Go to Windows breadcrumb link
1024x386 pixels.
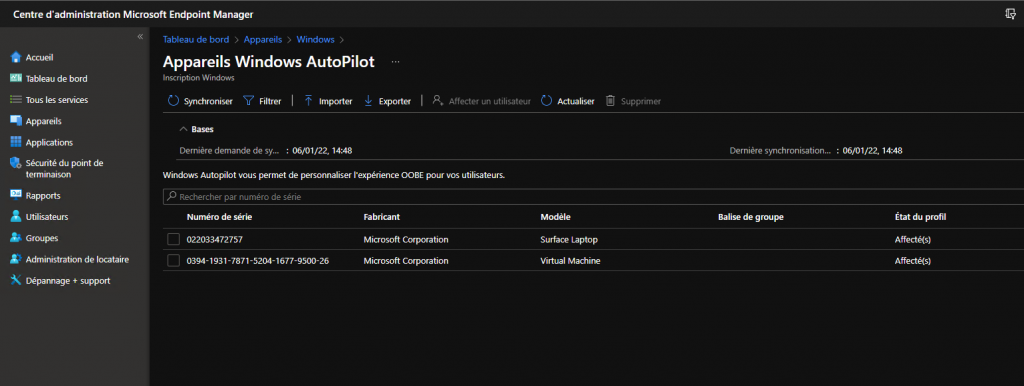click(x=315, y=40)
